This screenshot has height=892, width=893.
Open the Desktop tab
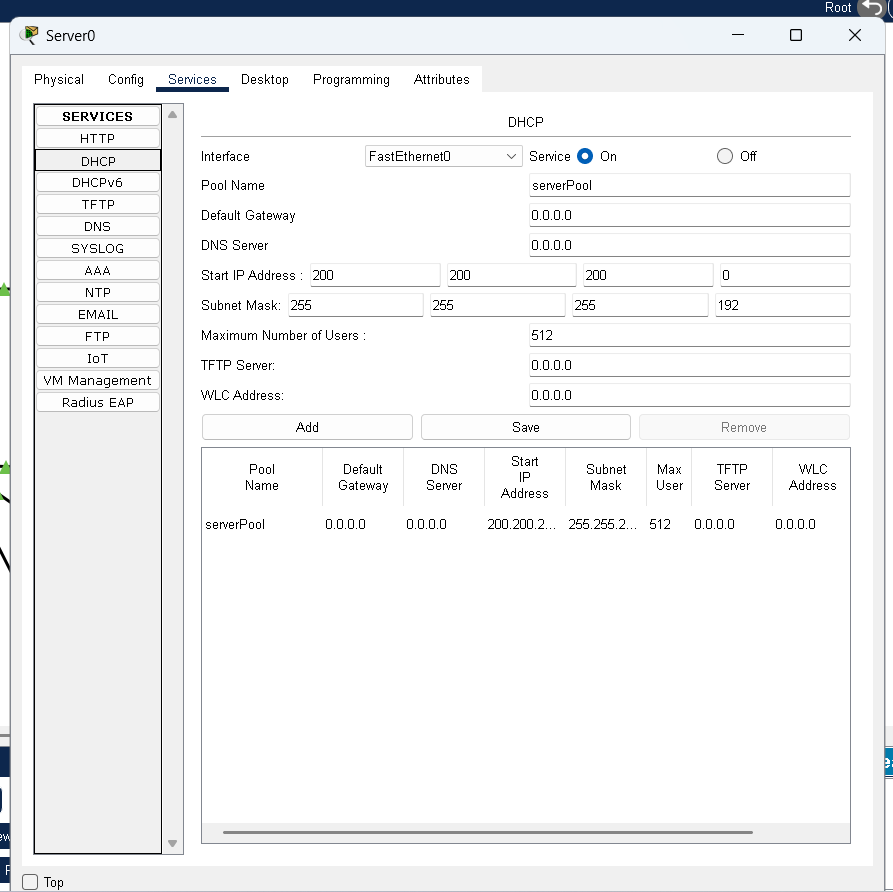click(x=265, y=79)
